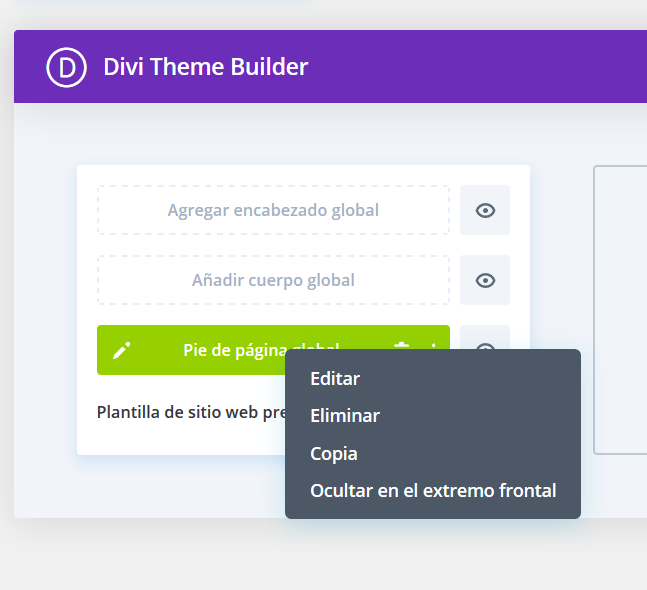Click the pencil icon on global footer
Image resolution: width=647 pixels, height=590 pixels.
[122, 350]
